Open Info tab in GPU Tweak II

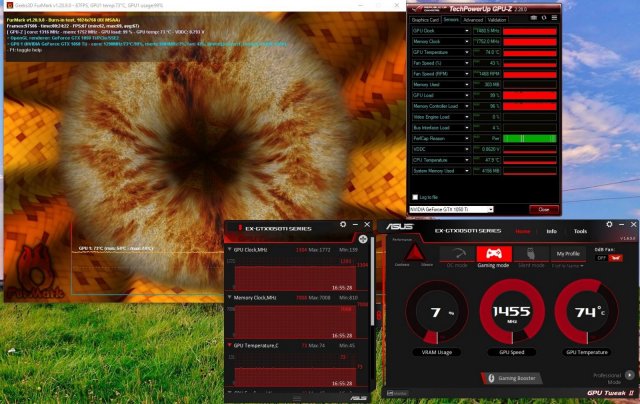(x=551, y=231)
